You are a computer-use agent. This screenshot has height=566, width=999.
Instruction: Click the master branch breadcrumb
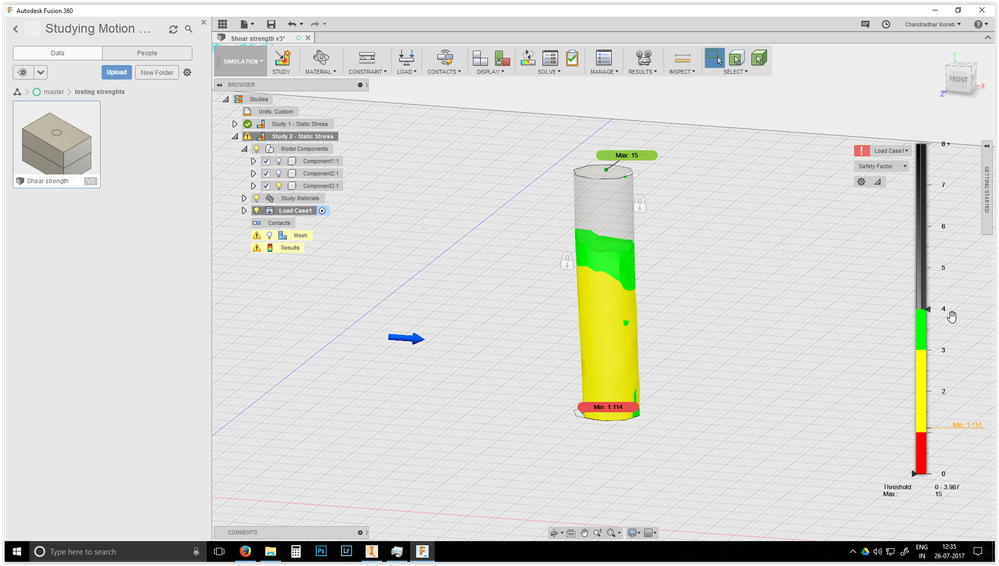(54, 92)
